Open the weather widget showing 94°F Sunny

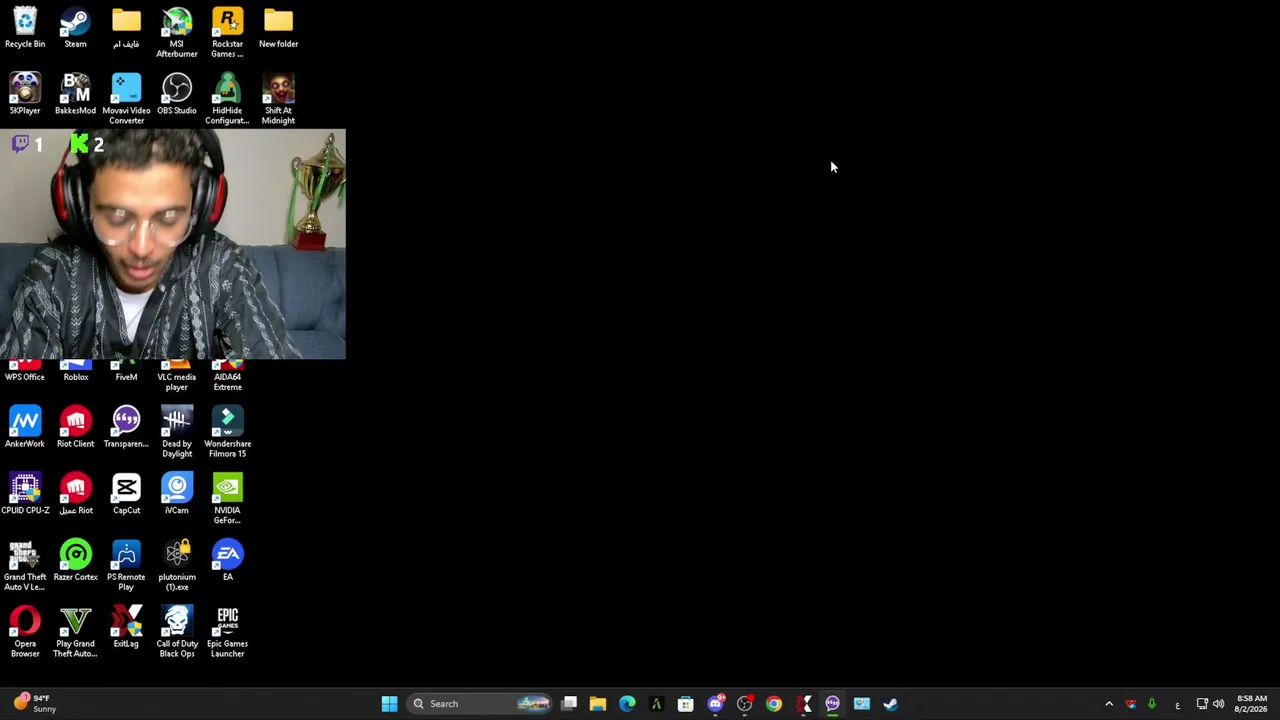(34, 704)
